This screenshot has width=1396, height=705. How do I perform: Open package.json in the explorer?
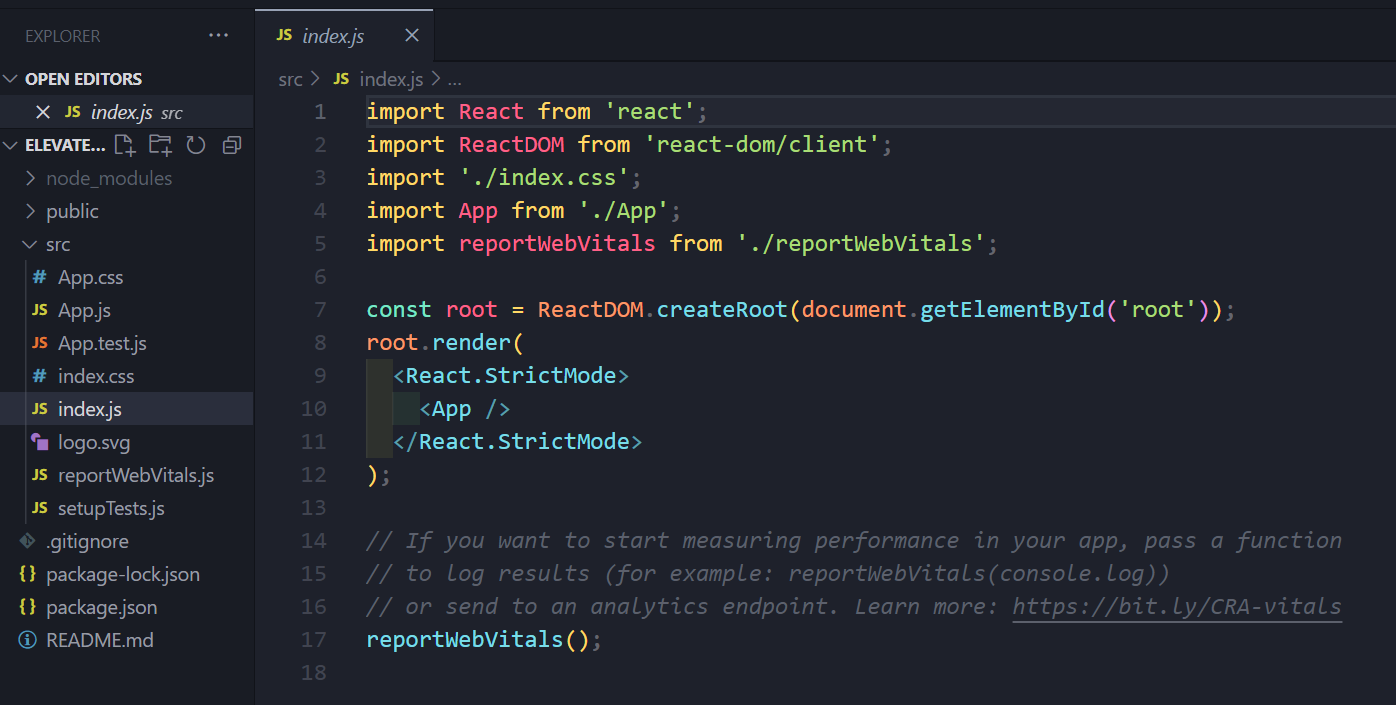[101, 607]
